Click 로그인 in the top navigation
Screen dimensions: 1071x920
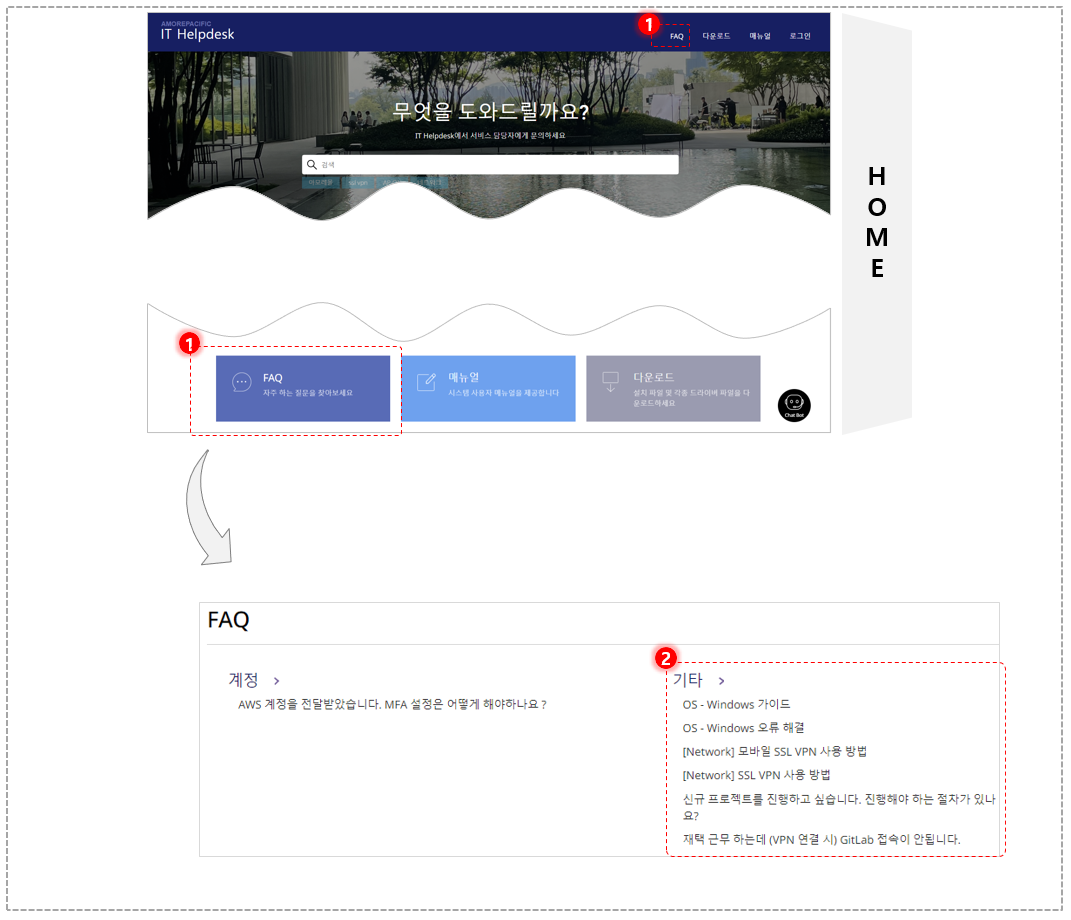click(800, 36)
